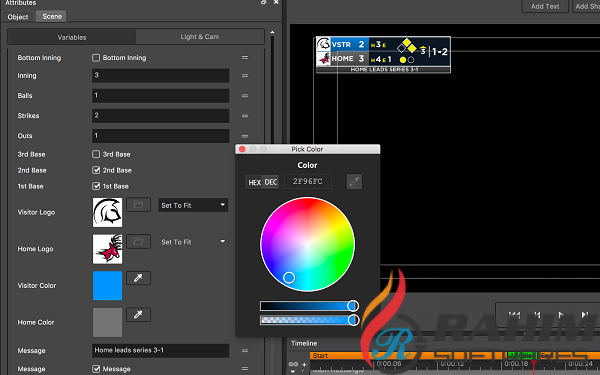Click the Home Color gray swatch
The height and width of the screenshot is (375, 600).
(108, 322)
